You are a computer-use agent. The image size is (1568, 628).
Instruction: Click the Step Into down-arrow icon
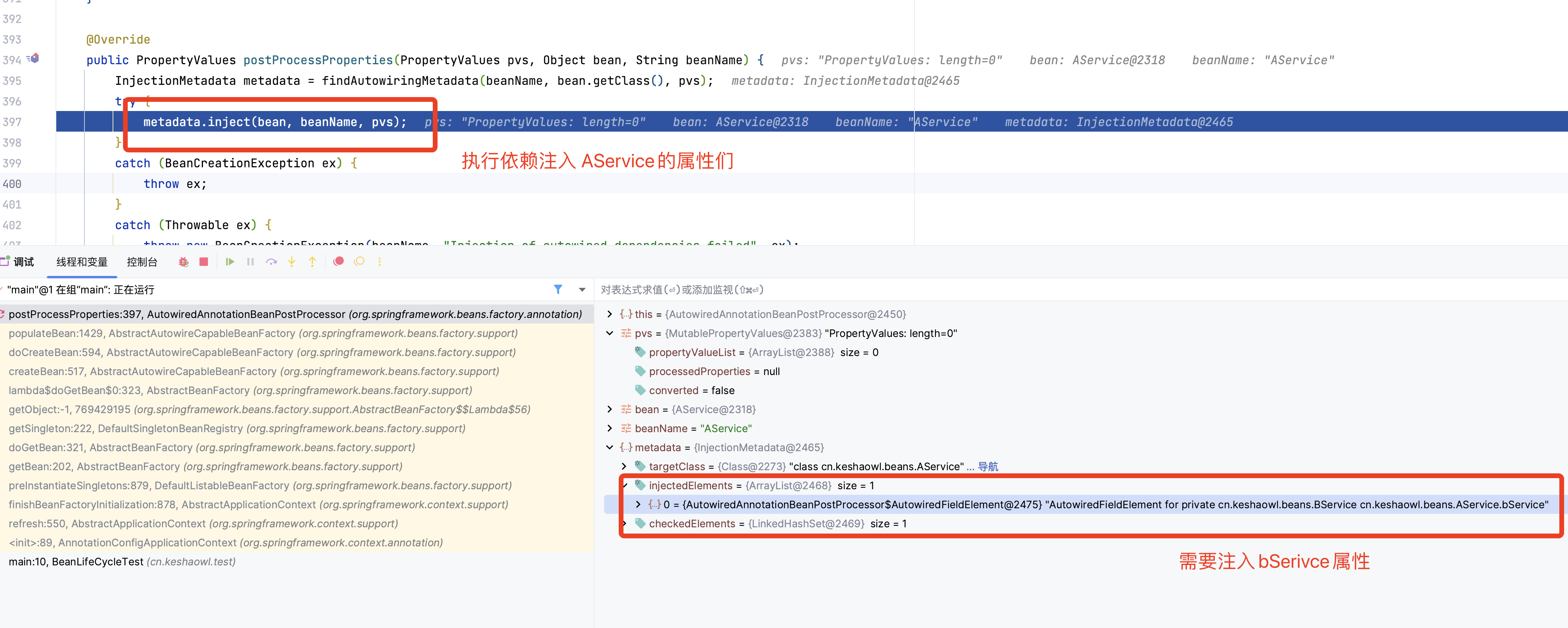click(x=292, y=262)
